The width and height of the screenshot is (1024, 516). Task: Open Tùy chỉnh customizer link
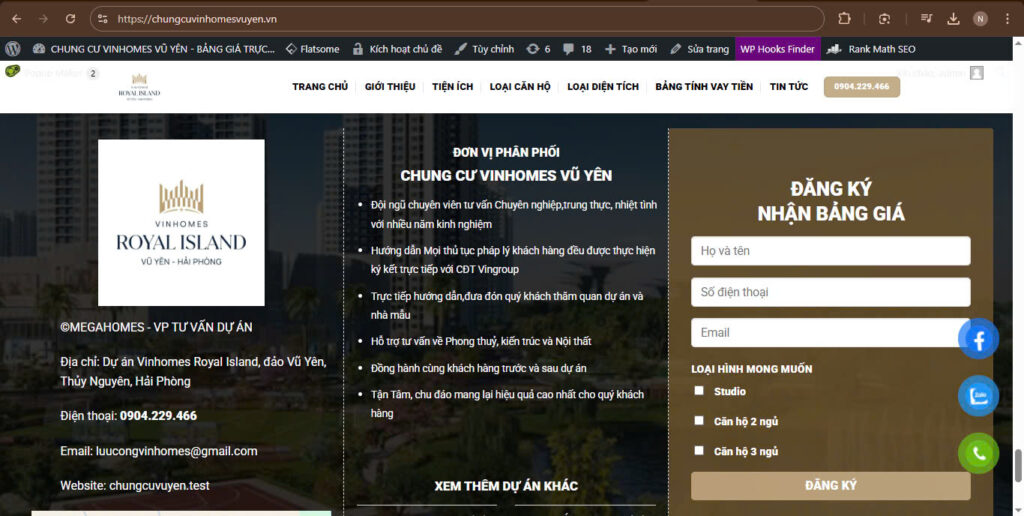coord(484,49)
